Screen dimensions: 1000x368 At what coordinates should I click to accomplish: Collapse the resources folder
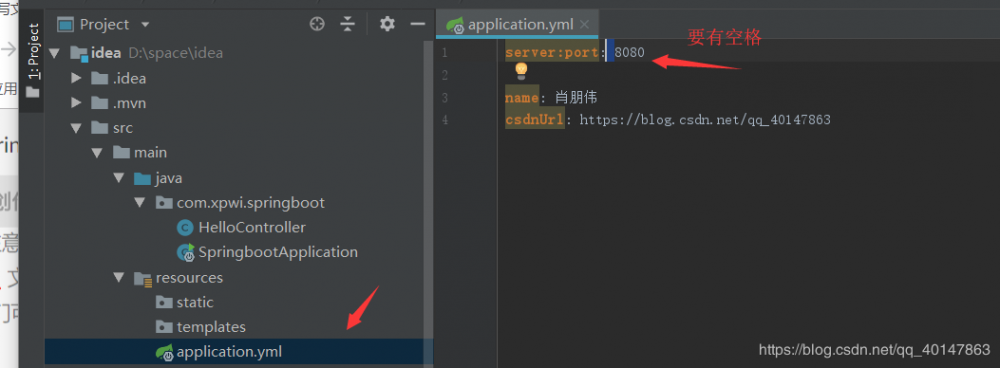[x=118, y=278]
